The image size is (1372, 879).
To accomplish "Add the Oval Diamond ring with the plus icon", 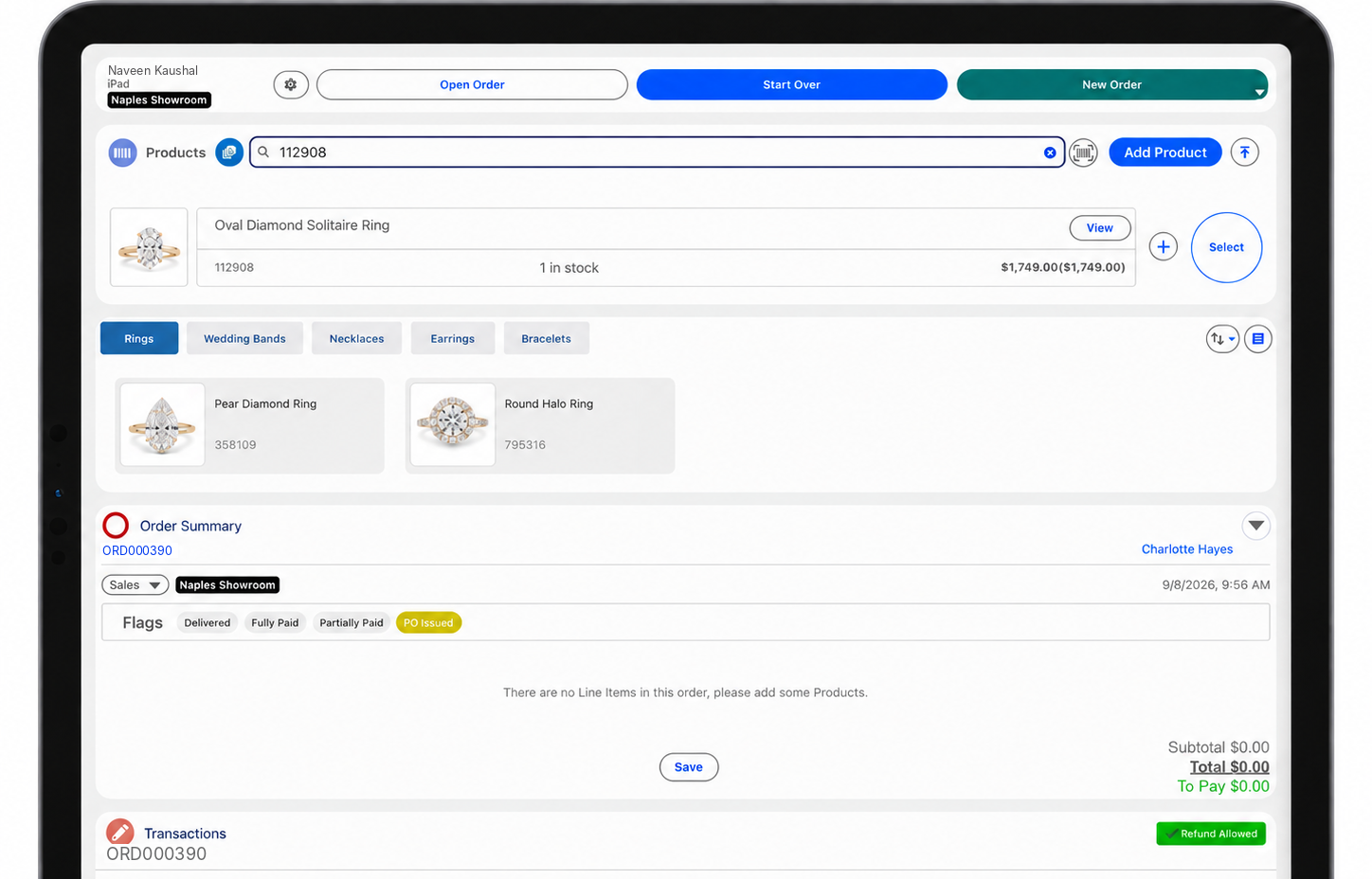I will pyautogui.click(x=1164, y=247).
